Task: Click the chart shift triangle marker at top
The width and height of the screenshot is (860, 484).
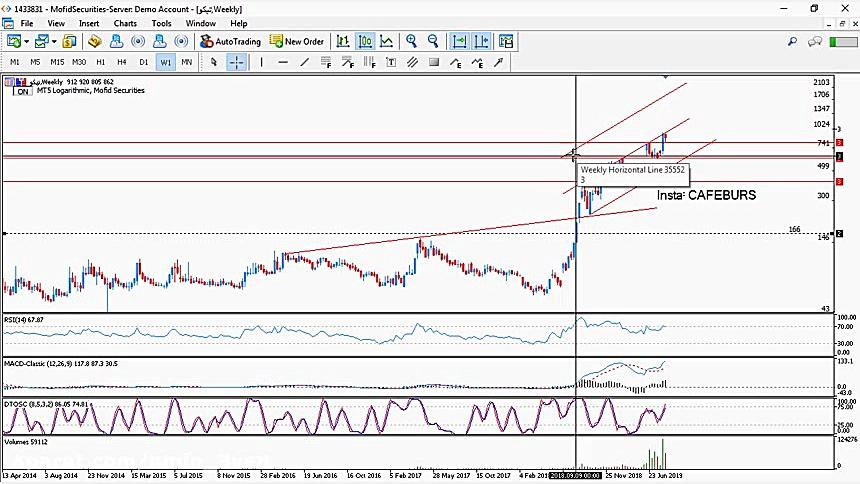Action: coord(665,77)
